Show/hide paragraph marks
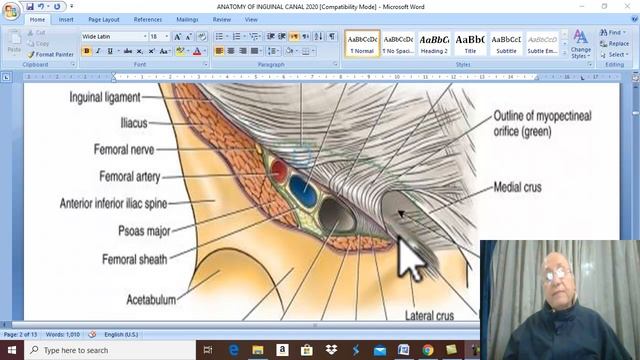Screen dimensions: 640x360 click(332, 37)
